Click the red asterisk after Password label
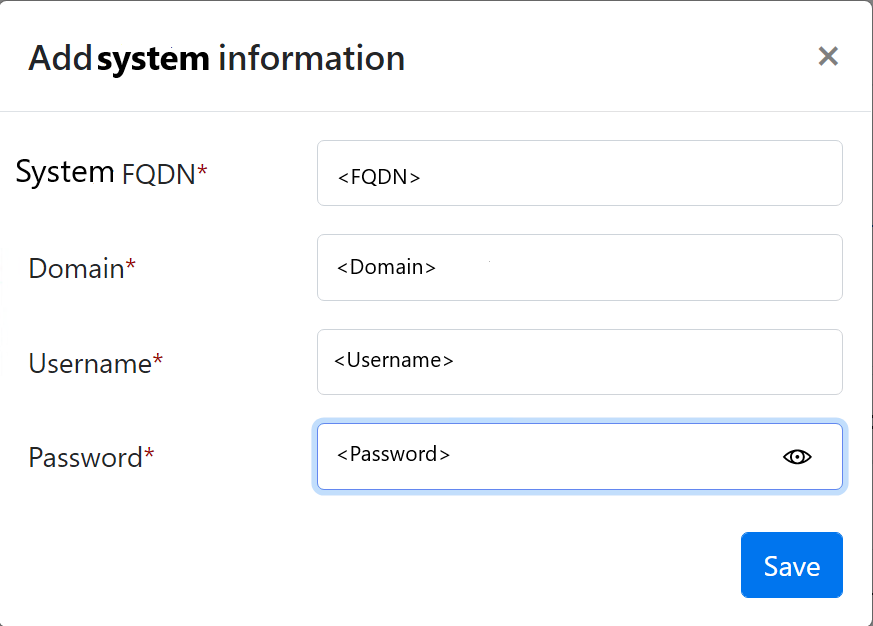 tap(149, 456)
